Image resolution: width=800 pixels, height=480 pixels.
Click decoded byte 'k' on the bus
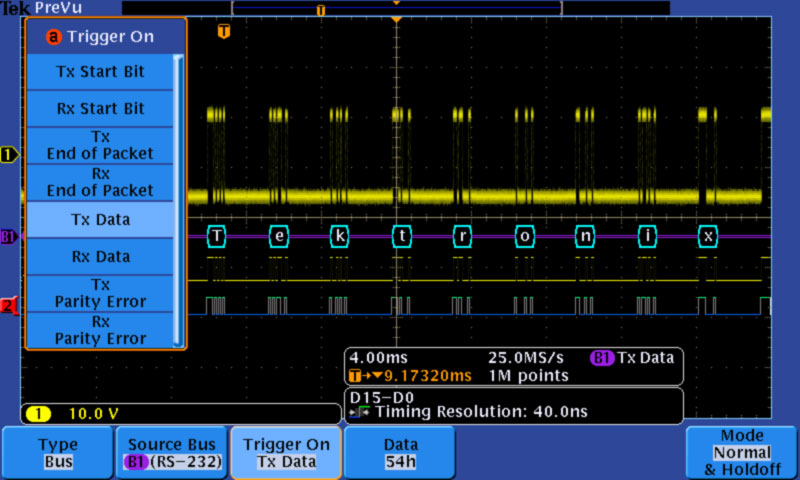coord(339,236)
